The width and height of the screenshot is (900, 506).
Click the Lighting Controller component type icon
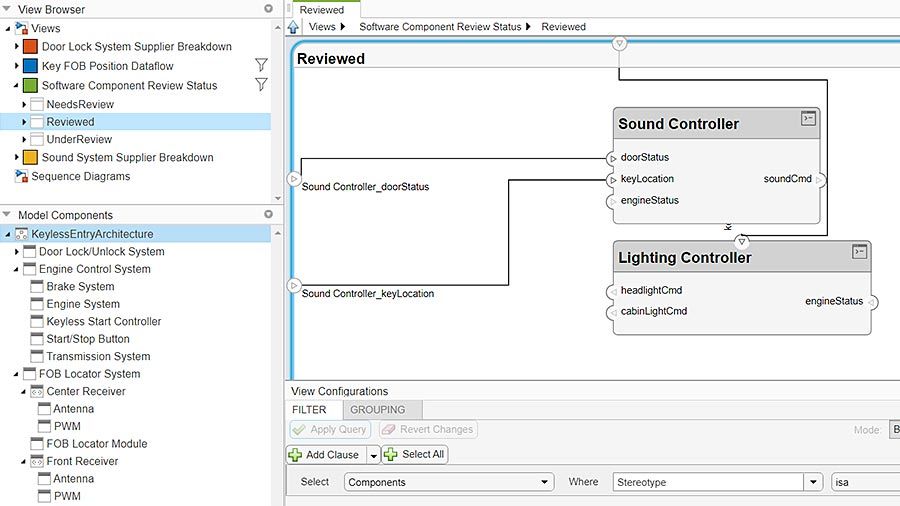pyautogui.click(x=858, y=252)
